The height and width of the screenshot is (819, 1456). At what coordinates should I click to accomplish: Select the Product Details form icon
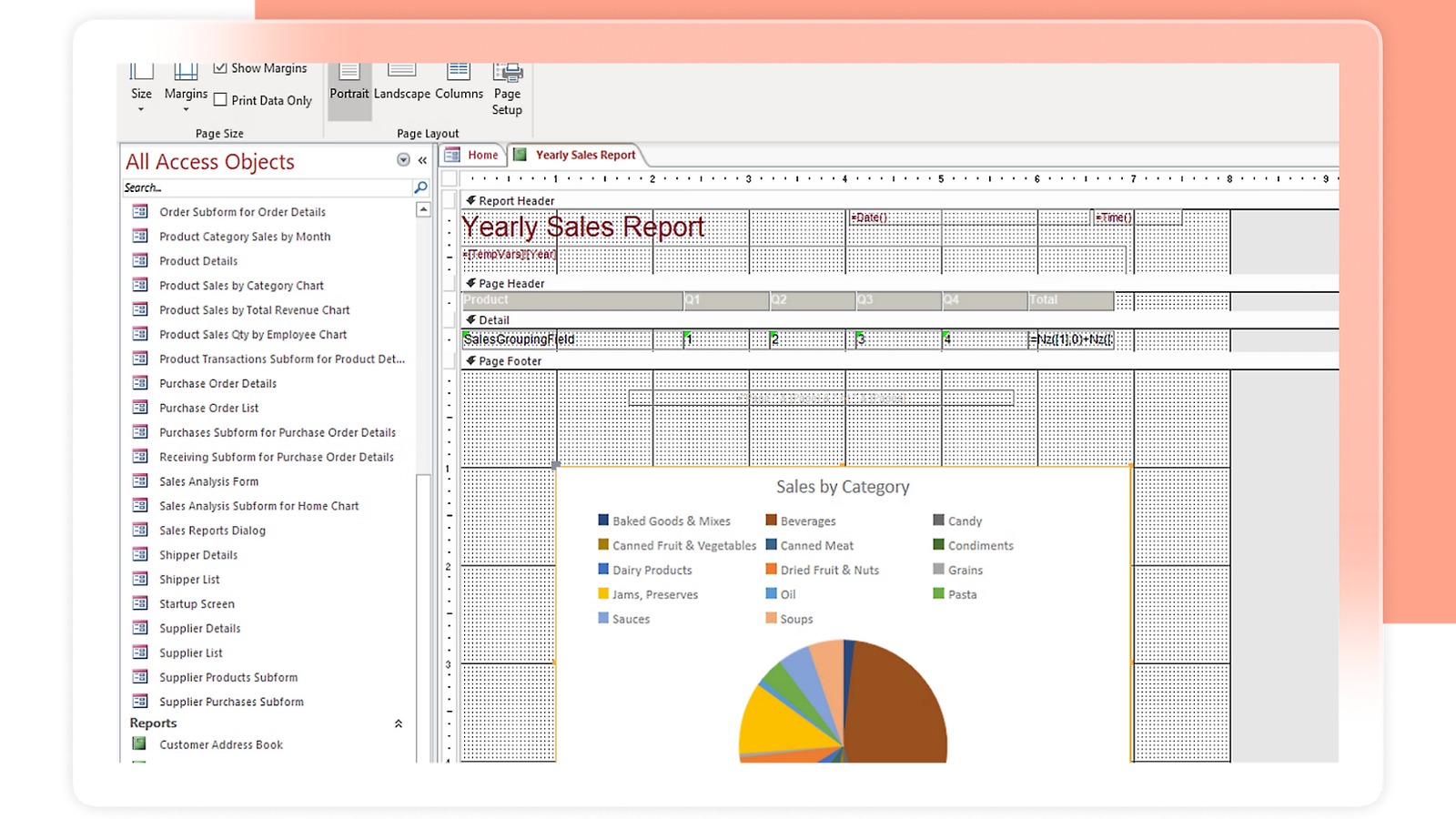click(x=140, y=261)
